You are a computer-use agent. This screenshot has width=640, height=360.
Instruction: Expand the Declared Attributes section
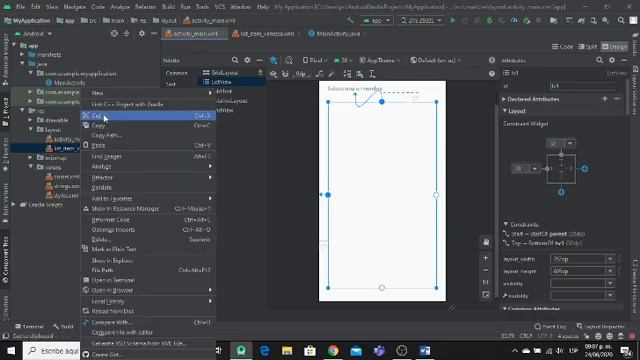pos(504,99)
